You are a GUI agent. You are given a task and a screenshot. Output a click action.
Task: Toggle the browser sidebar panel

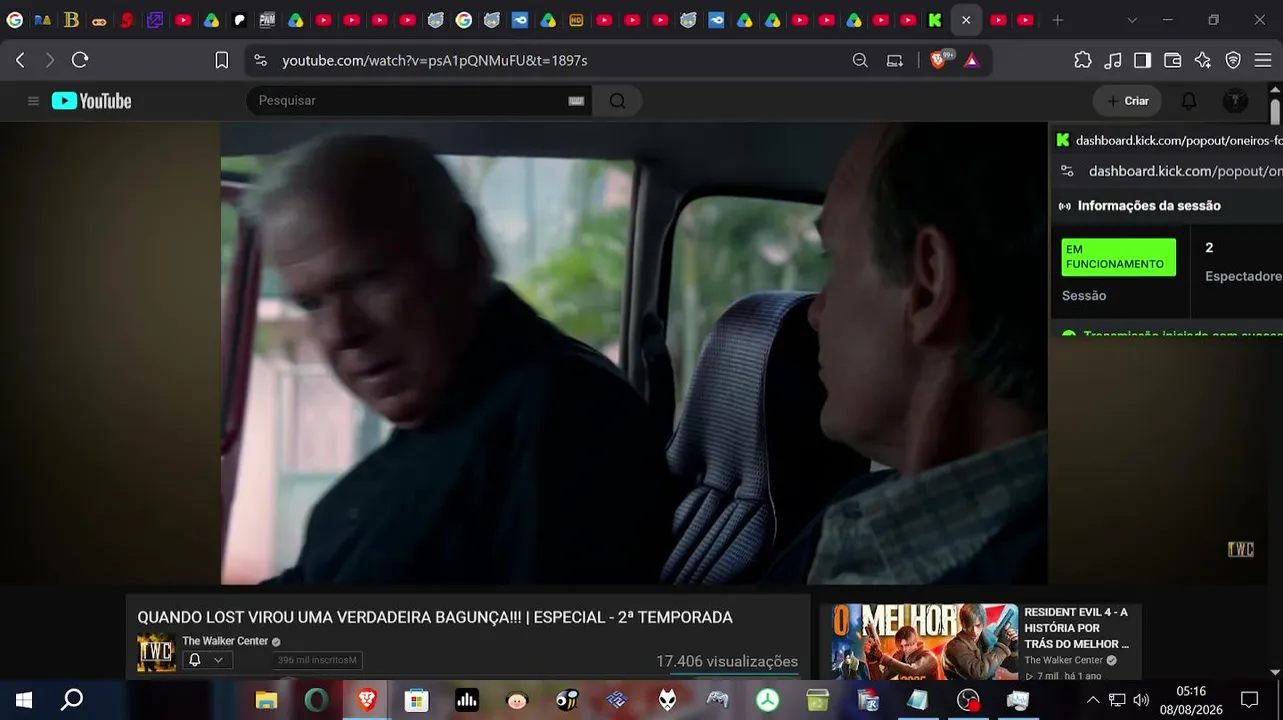(1142, 60)
